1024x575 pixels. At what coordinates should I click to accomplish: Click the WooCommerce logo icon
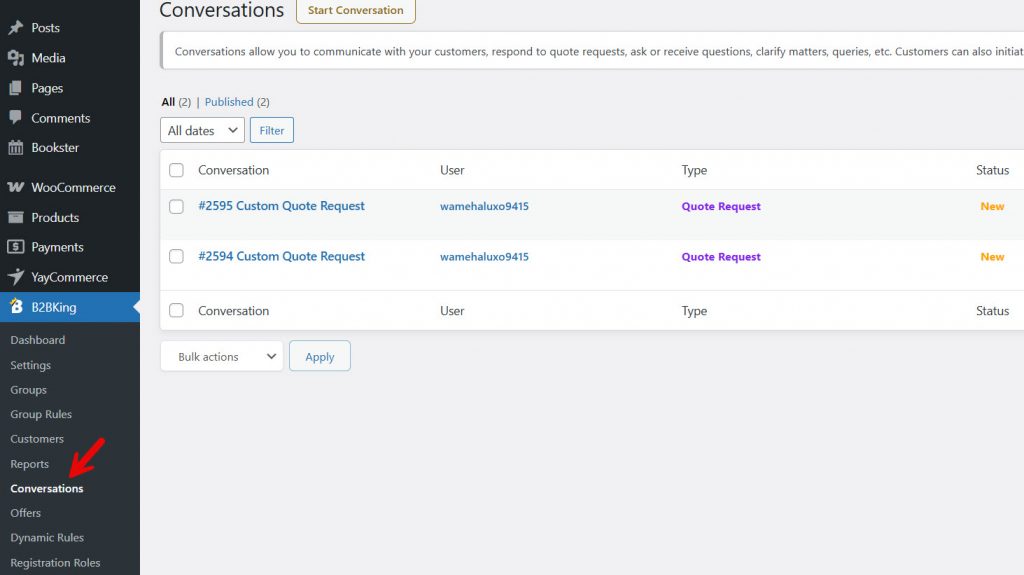pos(16,188)
